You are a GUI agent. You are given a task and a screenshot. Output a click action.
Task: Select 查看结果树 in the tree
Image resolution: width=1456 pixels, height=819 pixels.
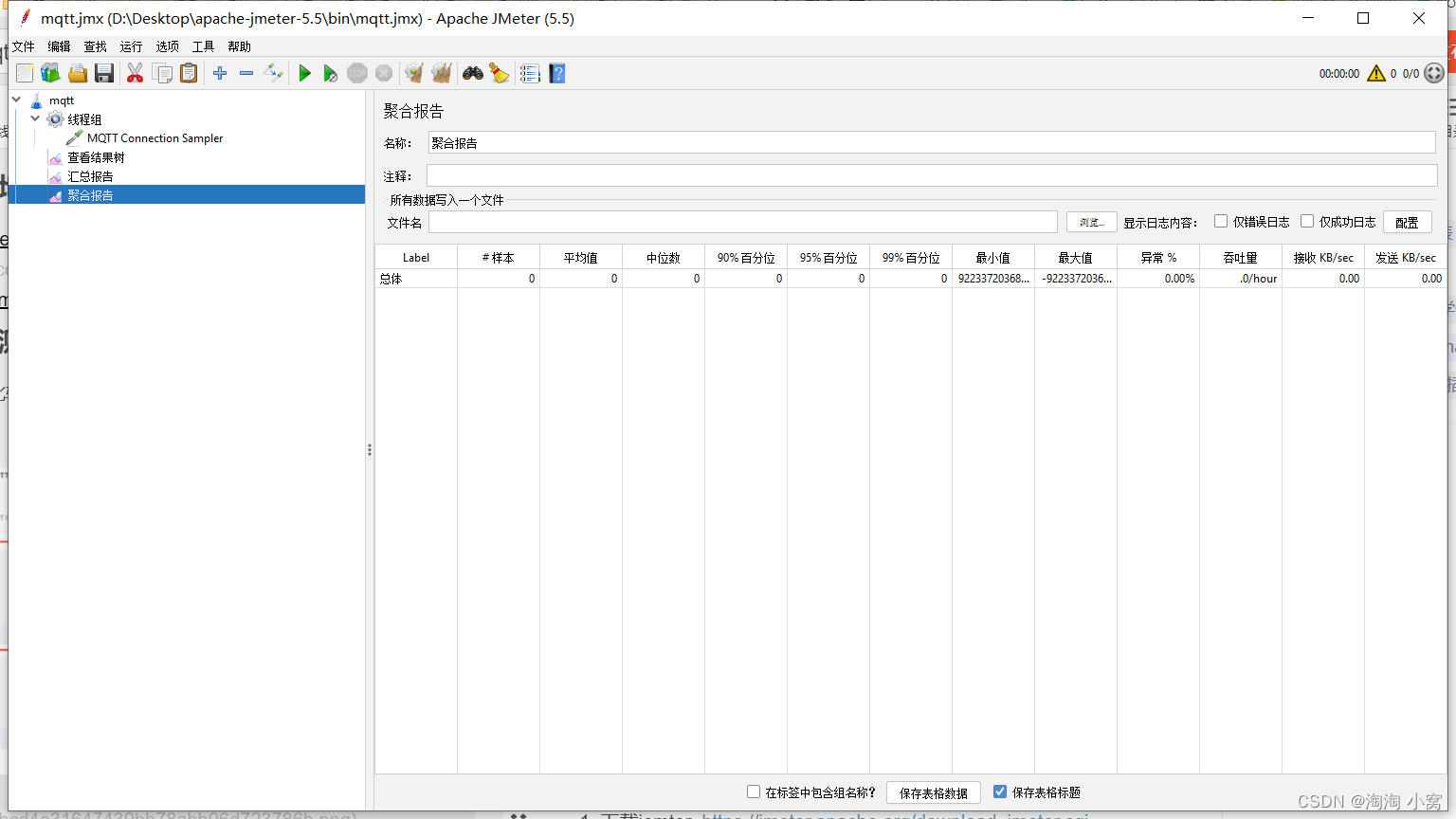(96, 157)
